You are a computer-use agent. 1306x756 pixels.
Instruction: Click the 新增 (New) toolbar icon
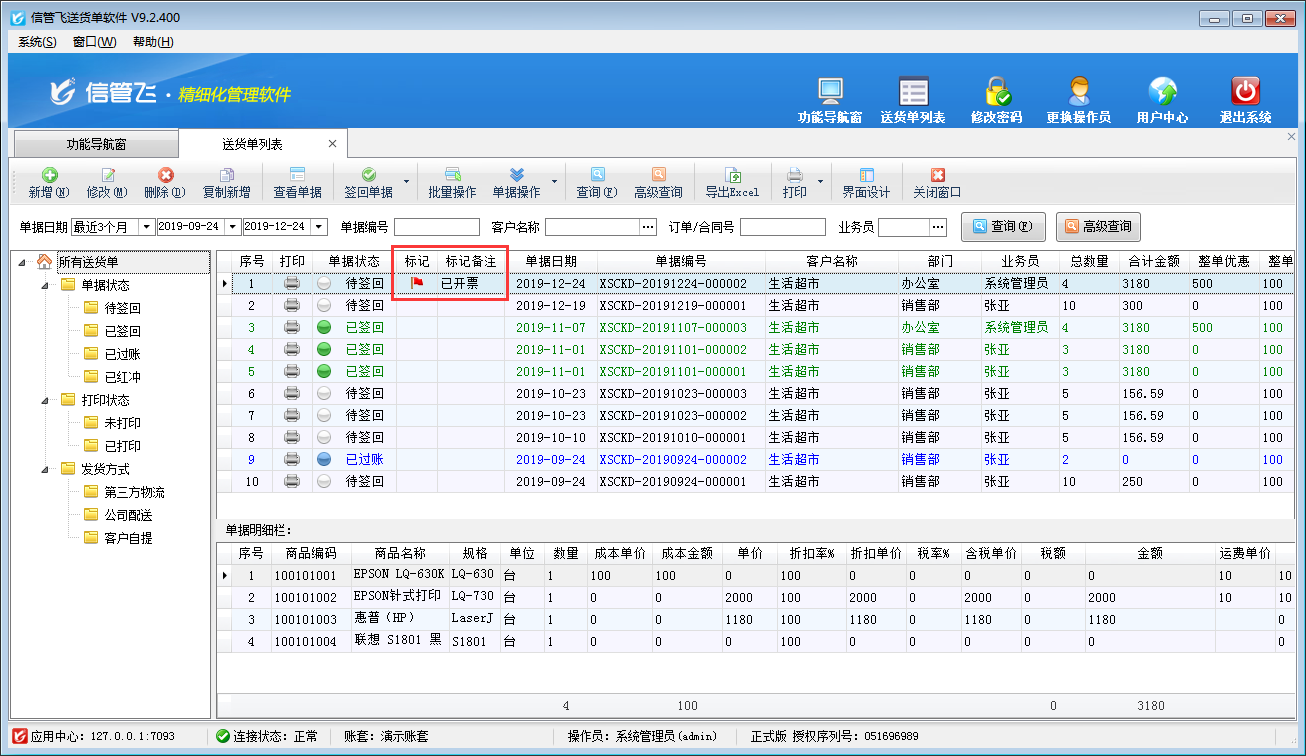49,176
